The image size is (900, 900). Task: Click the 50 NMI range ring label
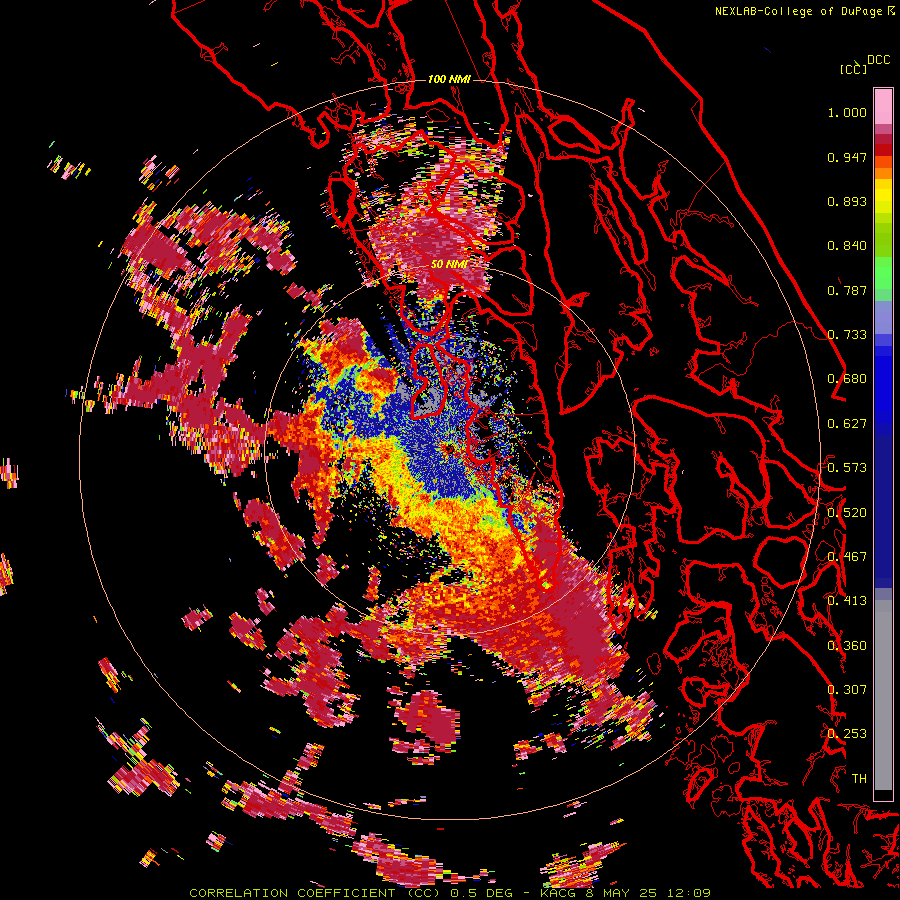click(449, 264)
